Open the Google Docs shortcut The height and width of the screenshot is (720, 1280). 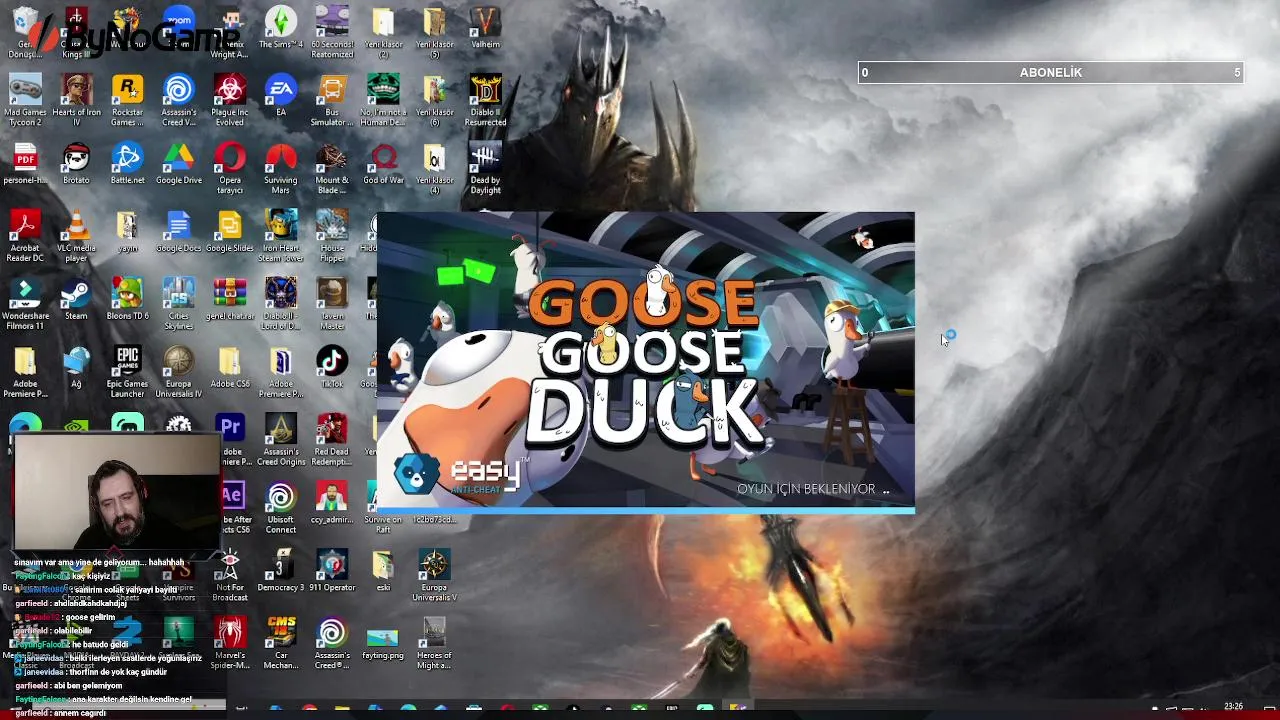coord(179,231)
